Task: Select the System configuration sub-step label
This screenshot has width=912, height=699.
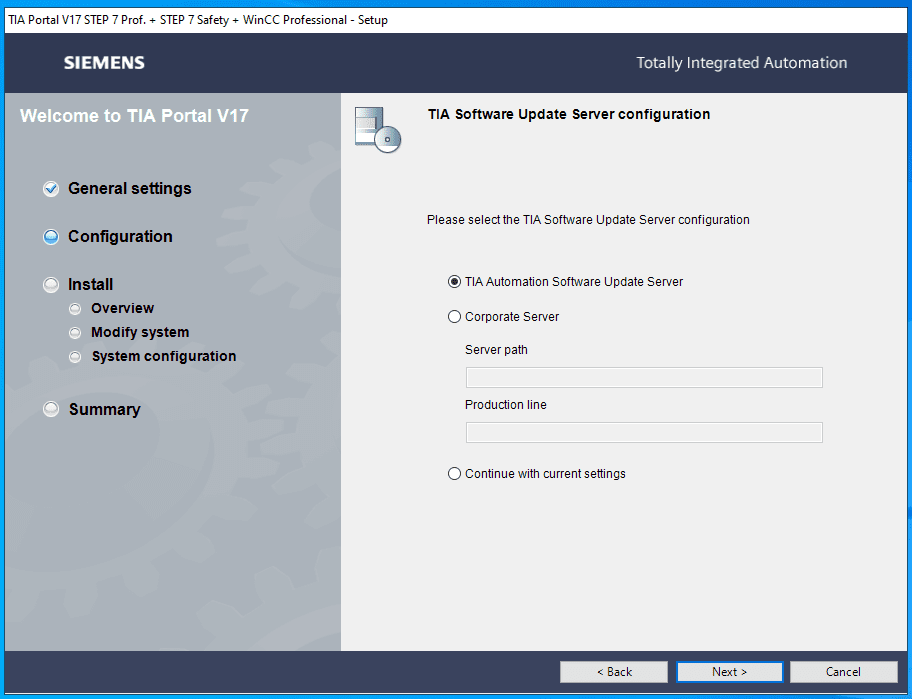Action: point(164,356)
